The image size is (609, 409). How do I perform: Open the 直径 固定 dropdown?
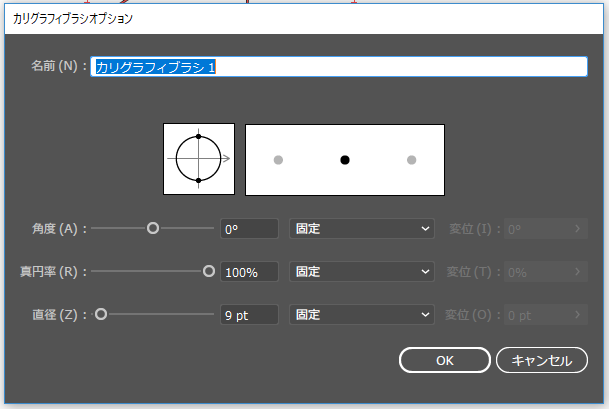[x=362, y=315]
